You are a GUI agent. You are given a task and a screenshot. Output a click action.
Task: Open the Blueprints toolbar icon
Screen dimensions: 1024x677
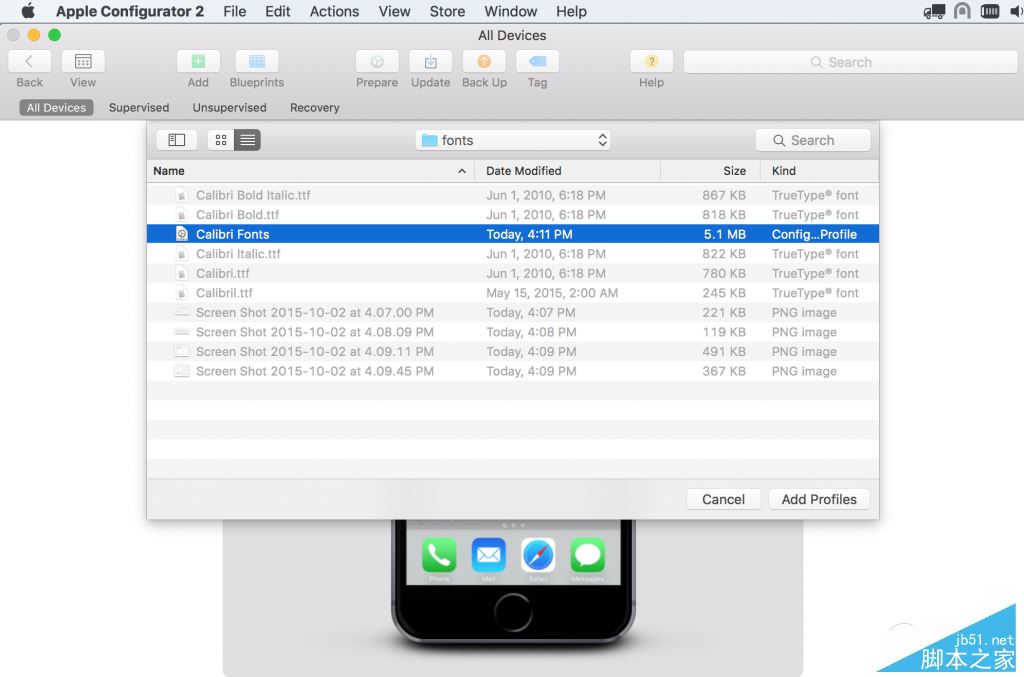click(x=257, y=61)
